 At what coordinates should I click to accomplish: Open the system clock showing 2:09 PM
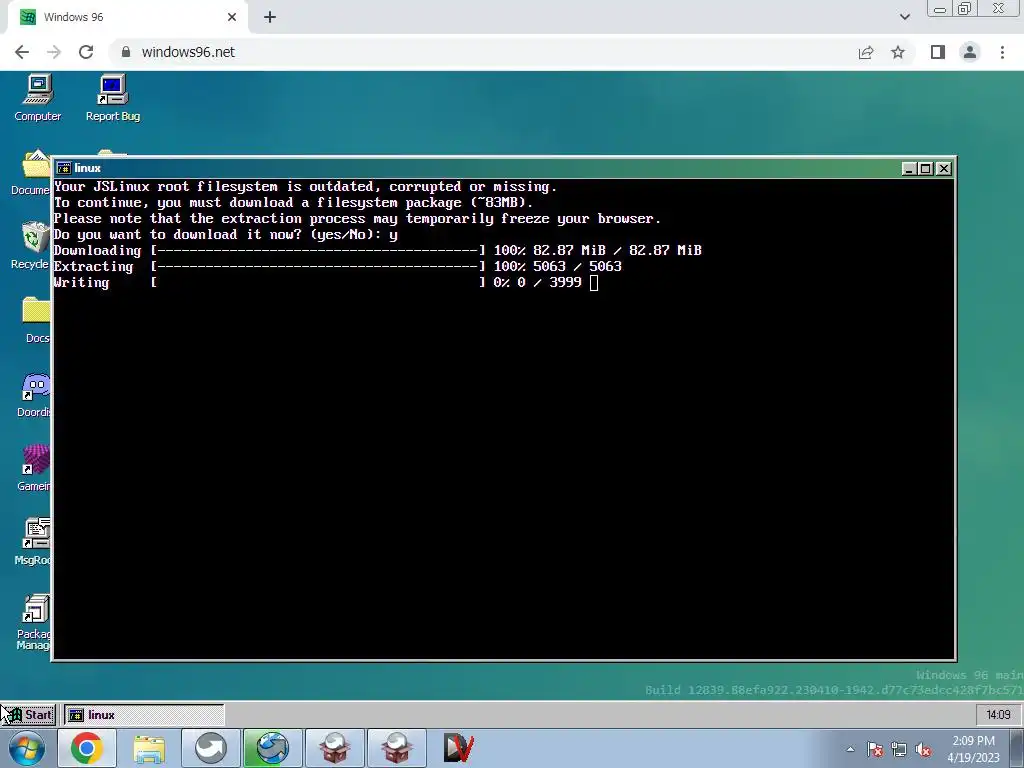(973, 749)
